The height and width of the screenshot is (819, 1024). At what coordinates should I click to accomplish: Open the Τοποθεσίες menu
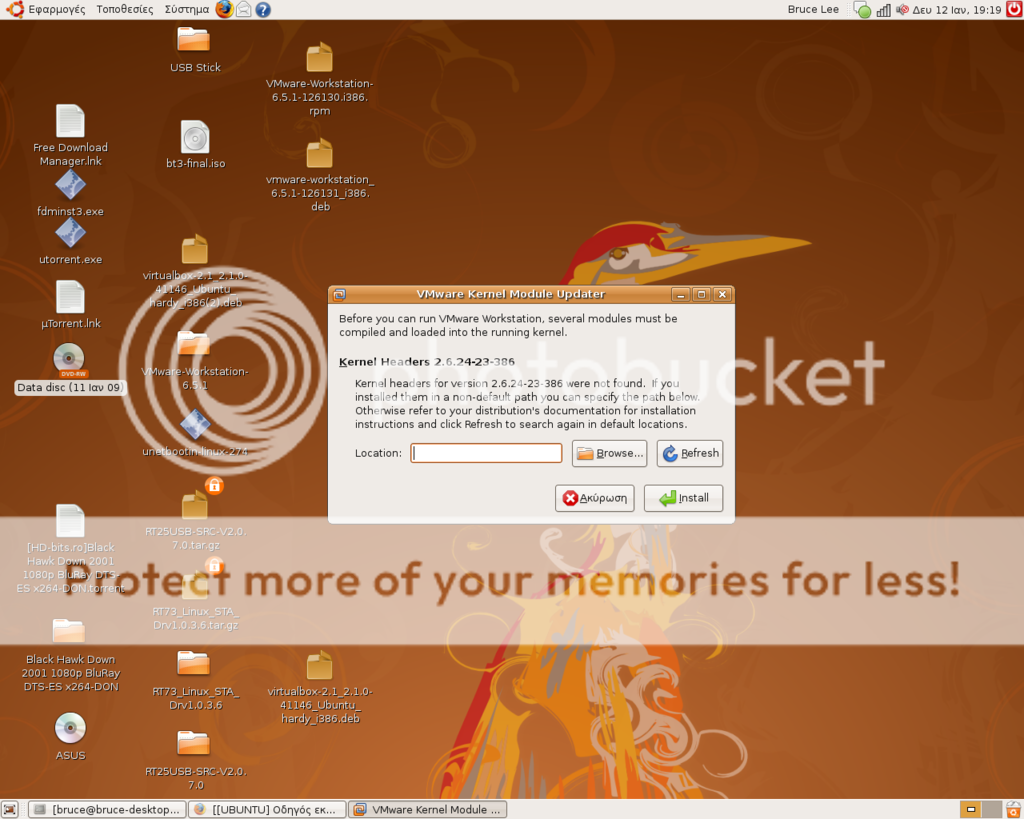coord(125,9)
